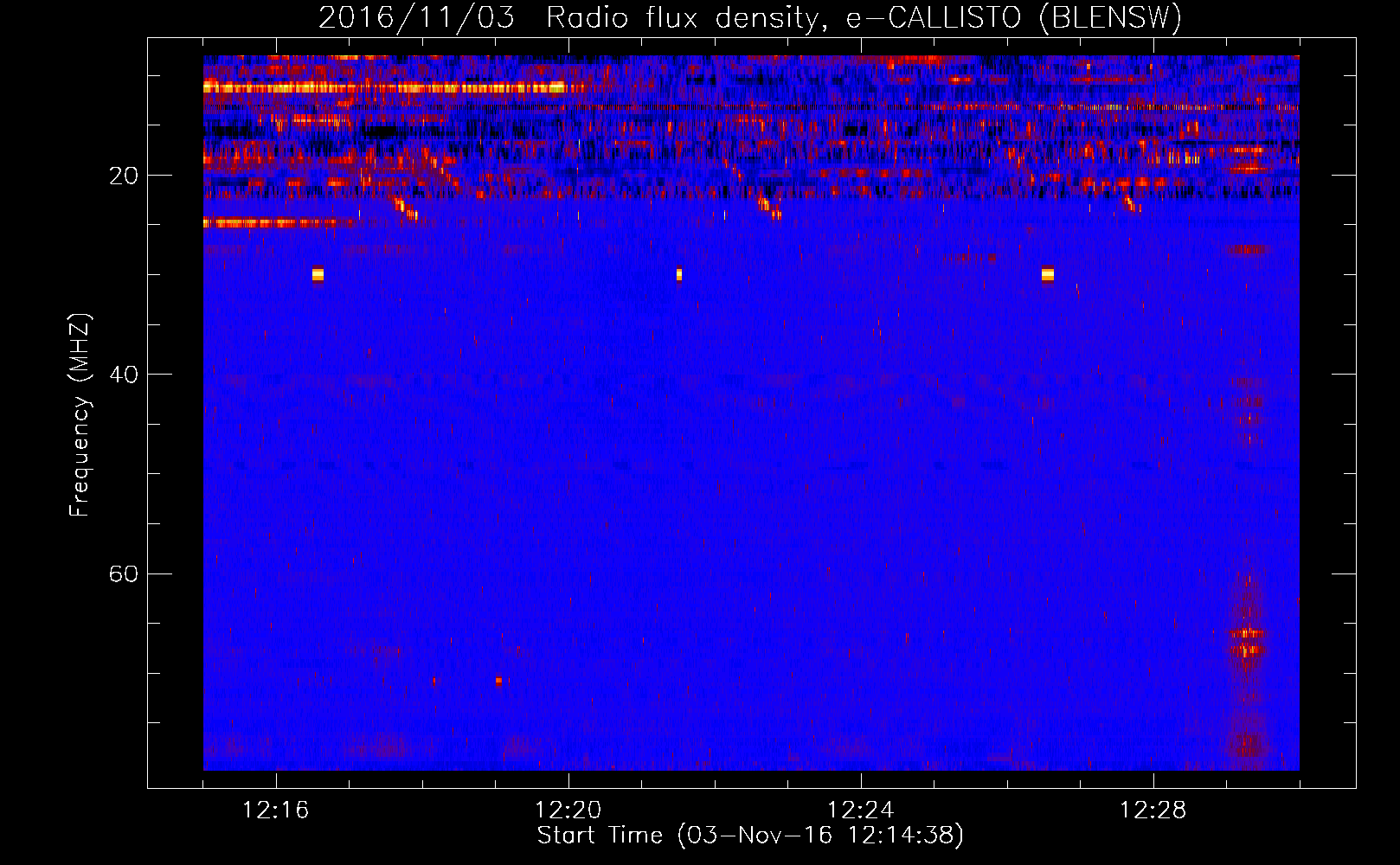Select the Frequency (MHZ) axis label
This screenshot has height=865, width=1400.
(80, 415)
